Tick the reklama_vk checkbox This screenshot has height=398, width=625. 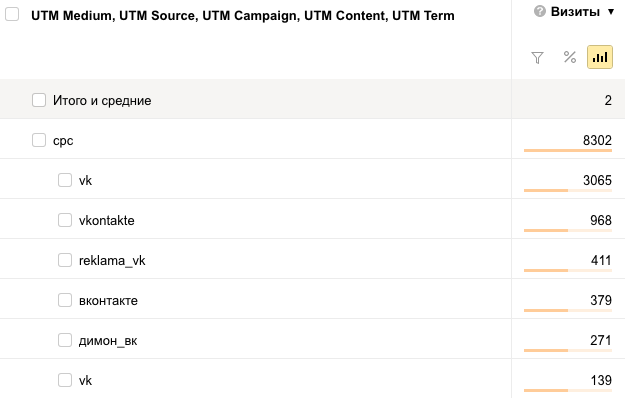pyautogui.click(x=65, y=260)
